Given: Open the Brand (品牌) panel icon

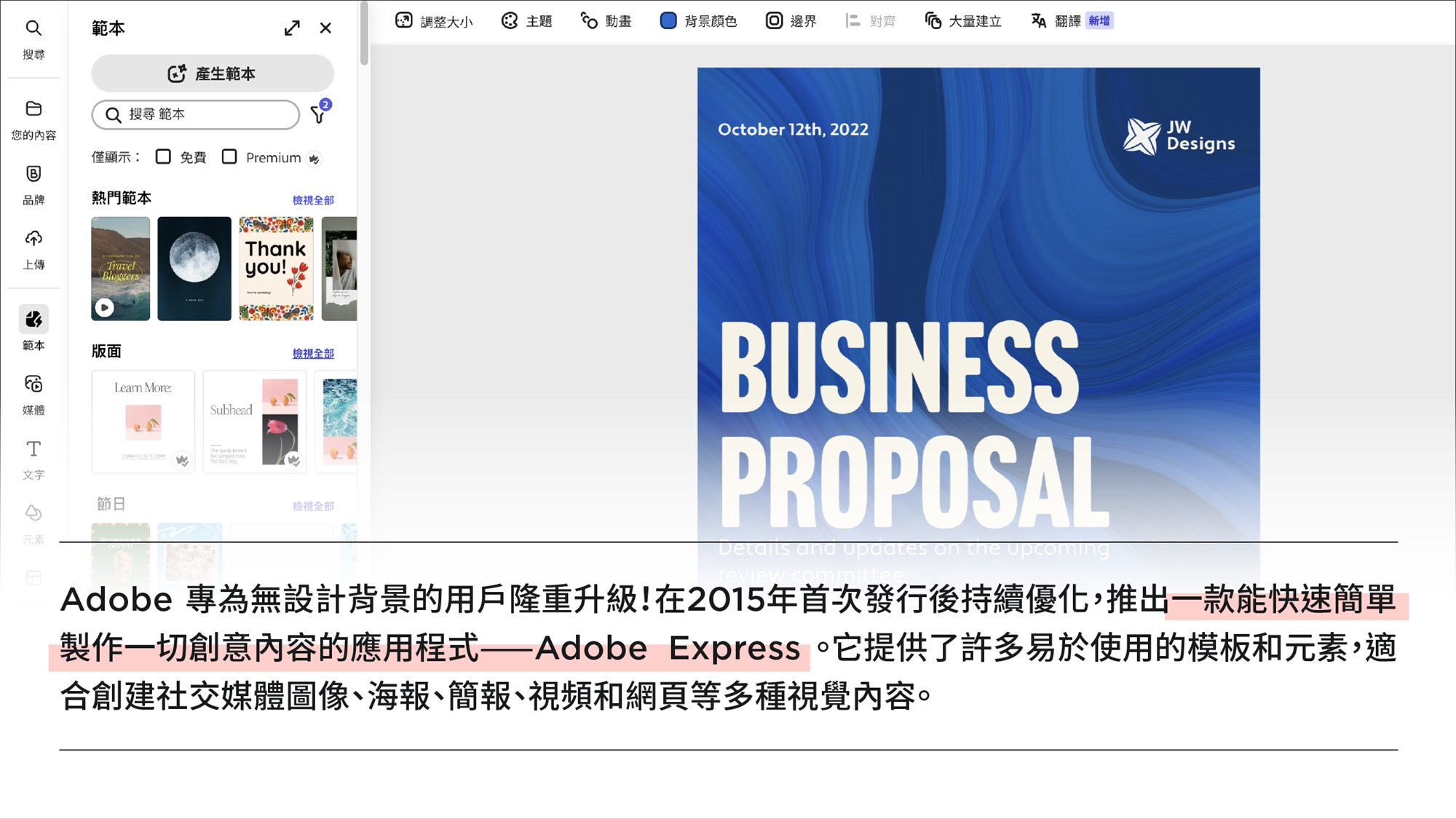Looking at the screenshot, I should coord(33,174).
